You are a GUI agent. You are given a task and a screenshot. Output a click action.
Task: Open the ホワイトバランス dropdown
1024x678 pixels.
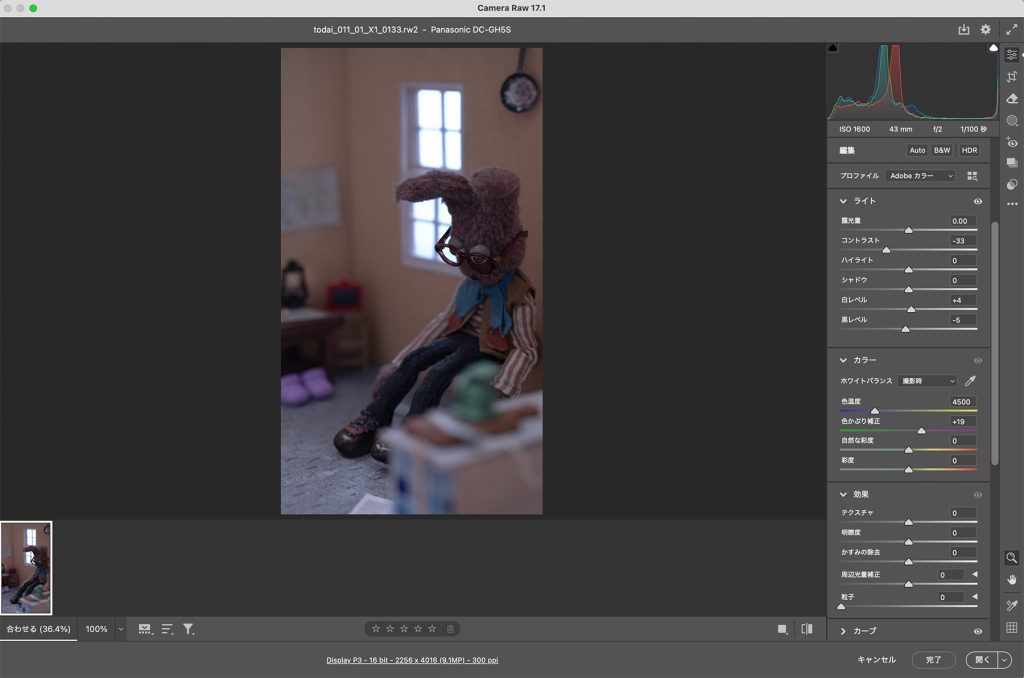coord(926,381)
